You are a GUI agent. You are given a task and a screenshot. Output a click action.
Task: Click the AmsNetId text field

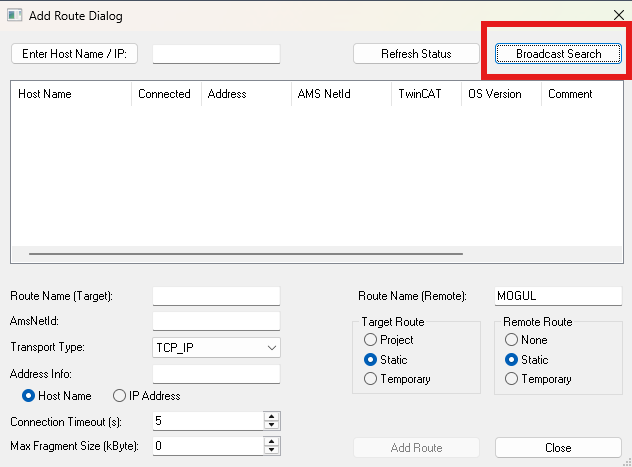pos(216,321)
